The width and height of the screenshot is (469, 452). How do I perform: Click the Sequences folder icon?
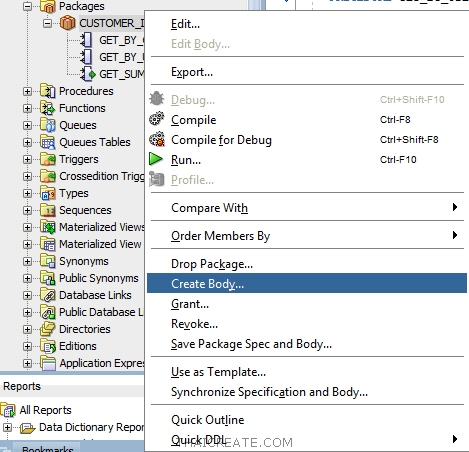[x=48, y=210]
